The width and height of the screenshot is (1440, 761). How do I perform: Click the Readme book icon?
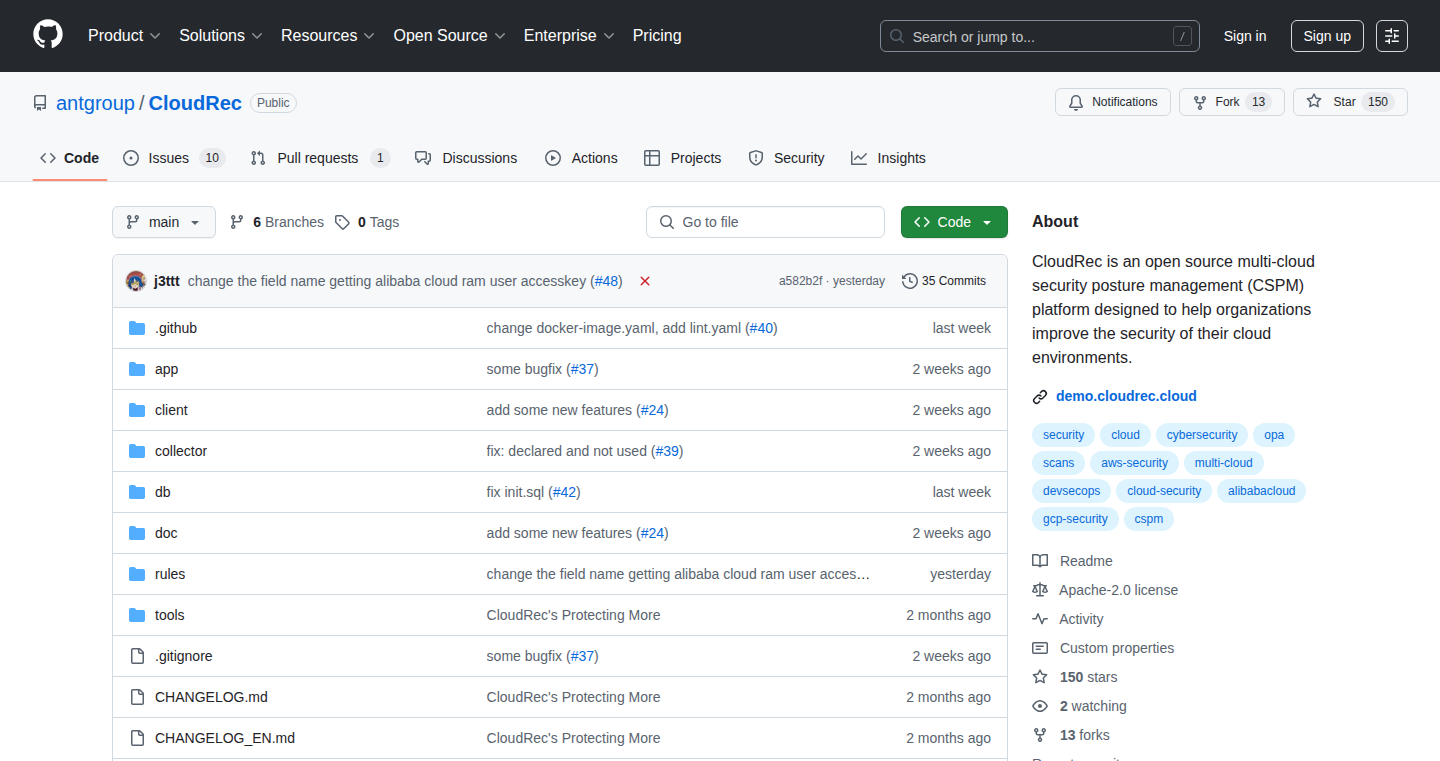coord(1040,561)
